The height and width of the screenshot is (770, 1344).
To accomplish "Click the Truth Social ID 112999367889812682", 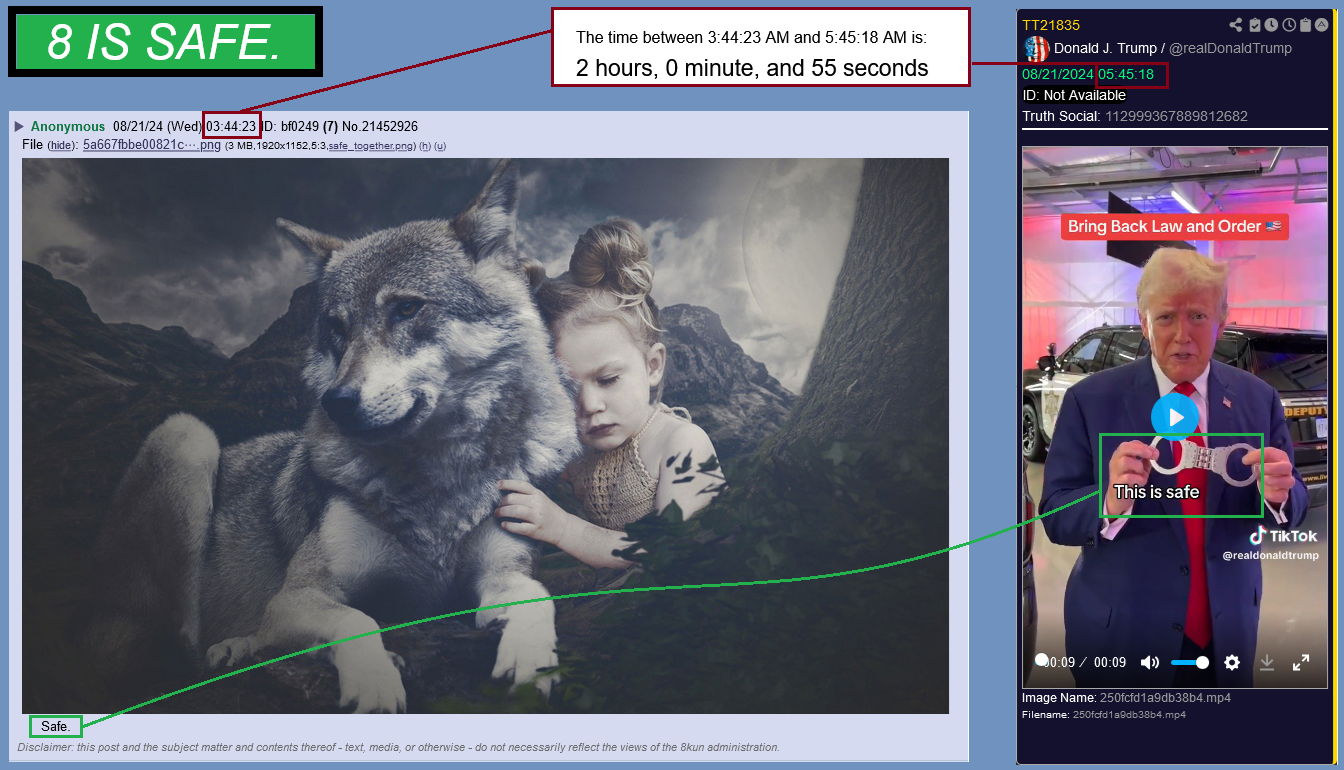I will (x=1176, y=116).
